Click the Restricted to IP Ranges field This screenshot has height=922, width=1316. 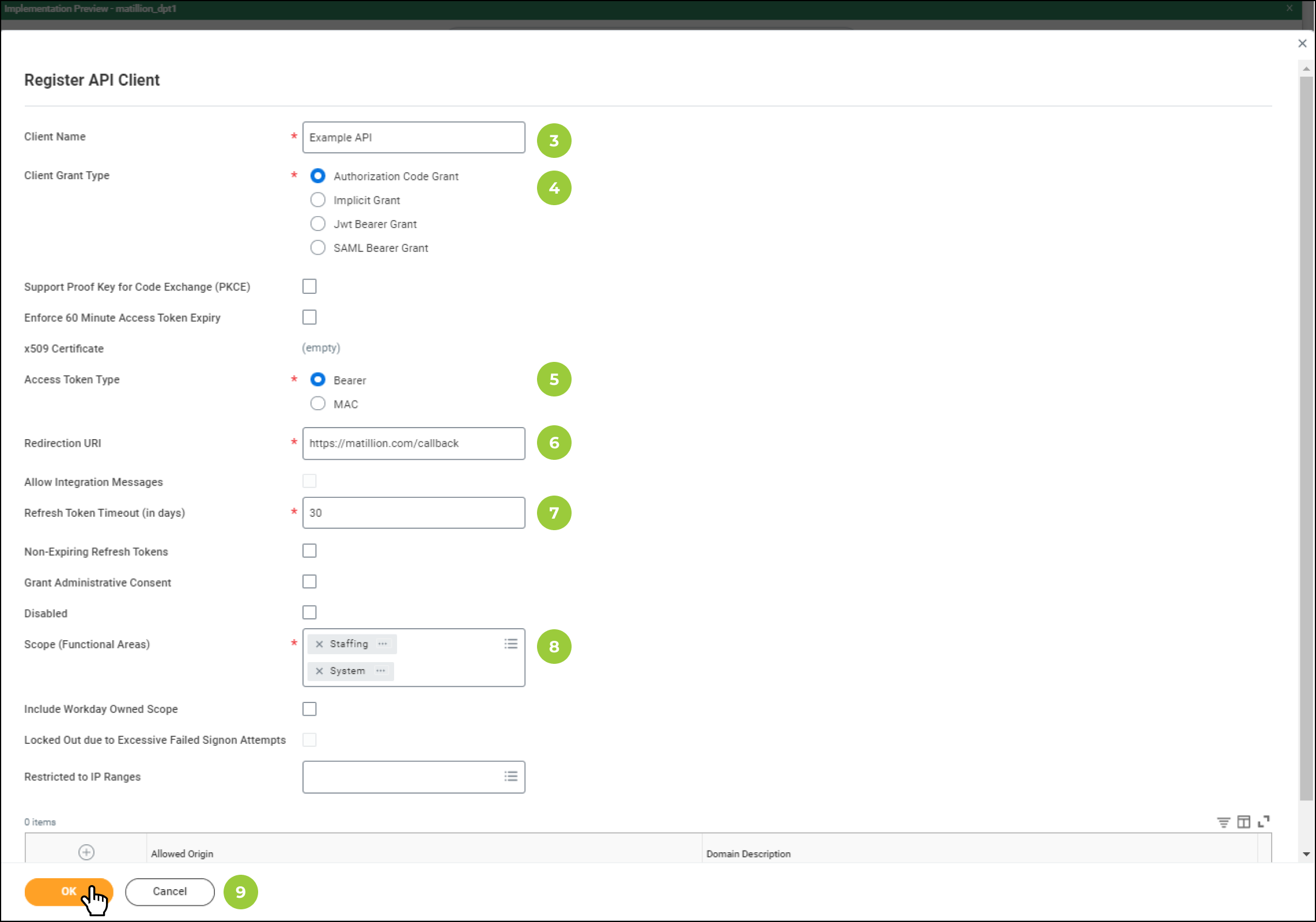coord(414,777)
